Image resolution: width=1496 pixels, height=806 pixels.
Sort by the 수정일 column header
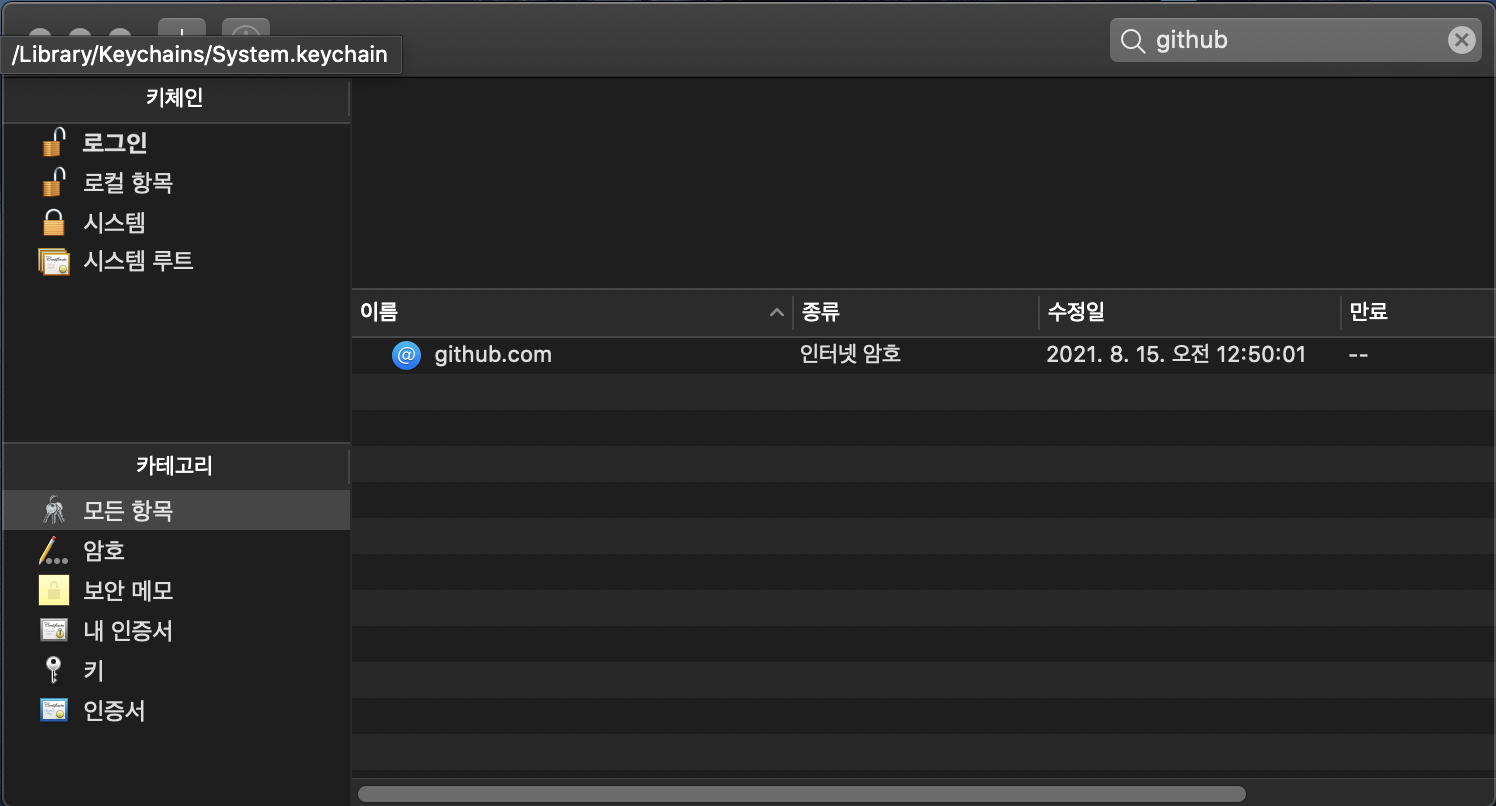[1189, 313]
